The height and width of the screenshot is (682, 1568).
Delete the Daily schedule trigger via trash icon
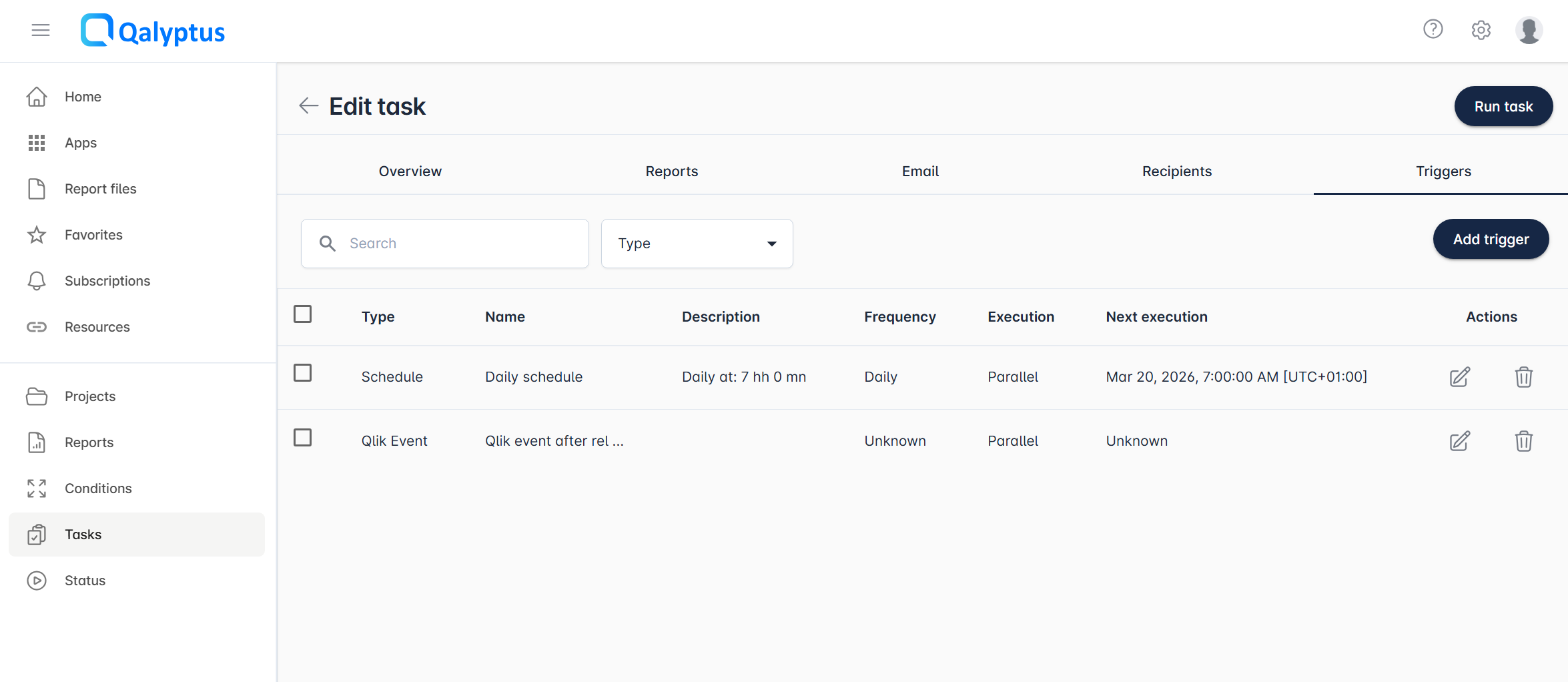pos(1523,377)
